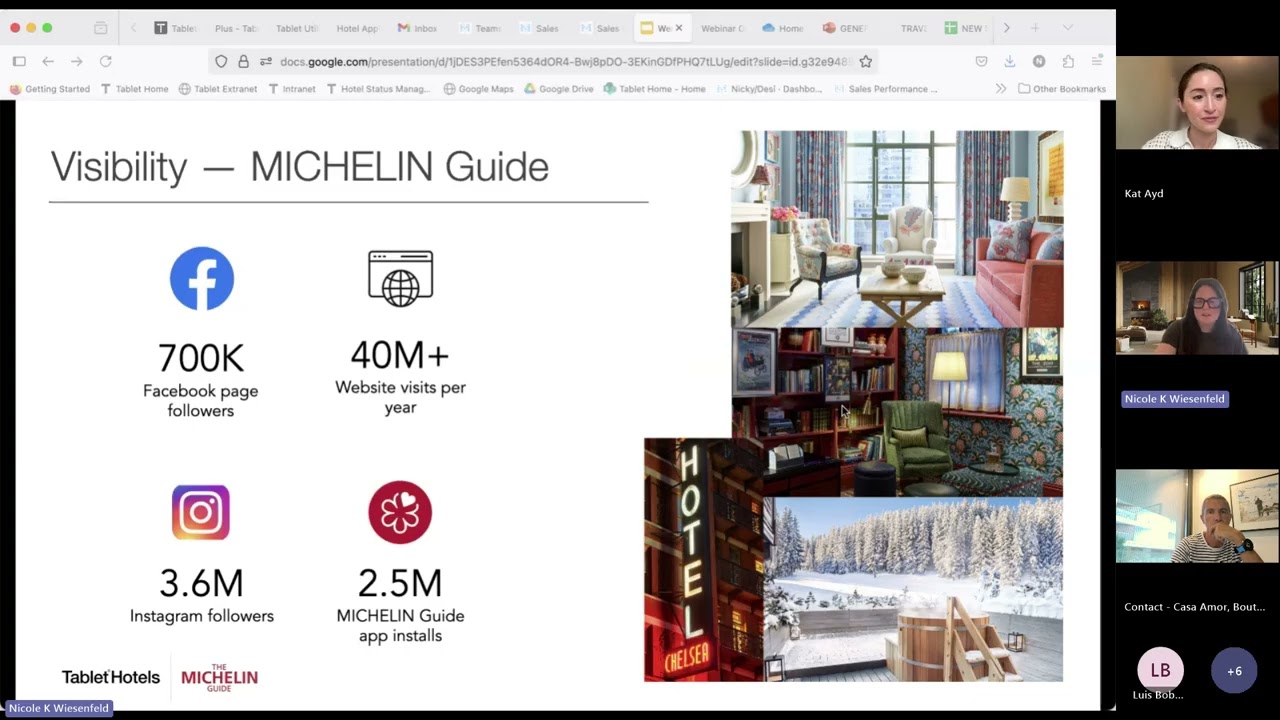The height and width of the screenshot is (720, 1280).
Task: Open the Tablet Home - Home bookmark
Action: [654, 89]
